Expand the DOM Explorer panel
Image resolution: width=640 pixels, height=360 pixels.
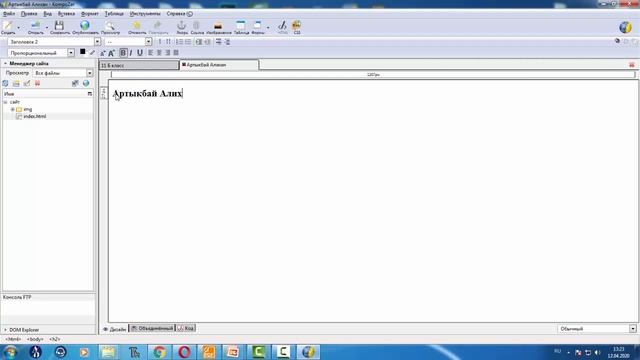click(6, 330)
